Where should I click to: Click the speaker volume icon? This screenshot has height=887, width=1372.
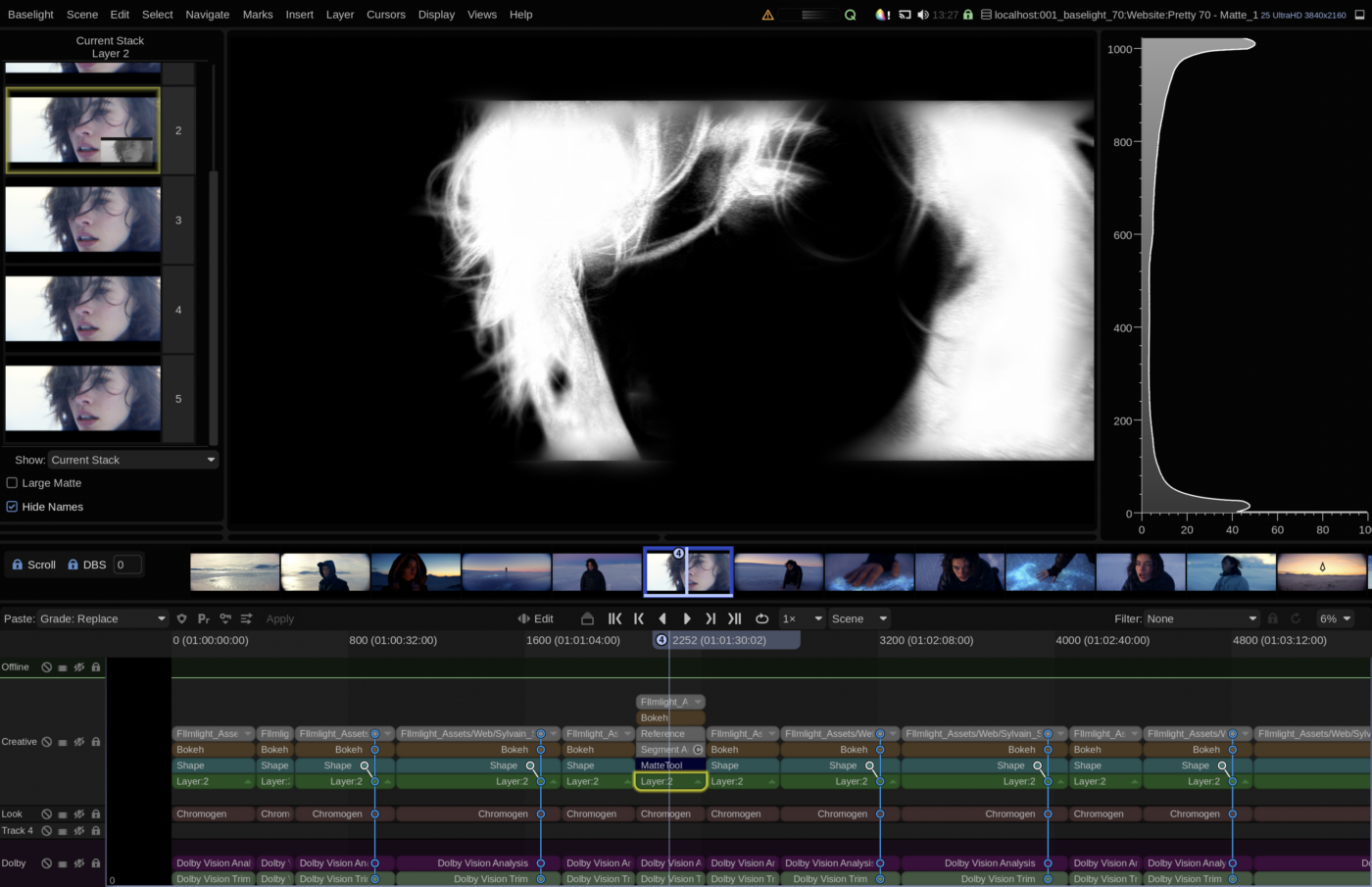[x=922, y=15]
